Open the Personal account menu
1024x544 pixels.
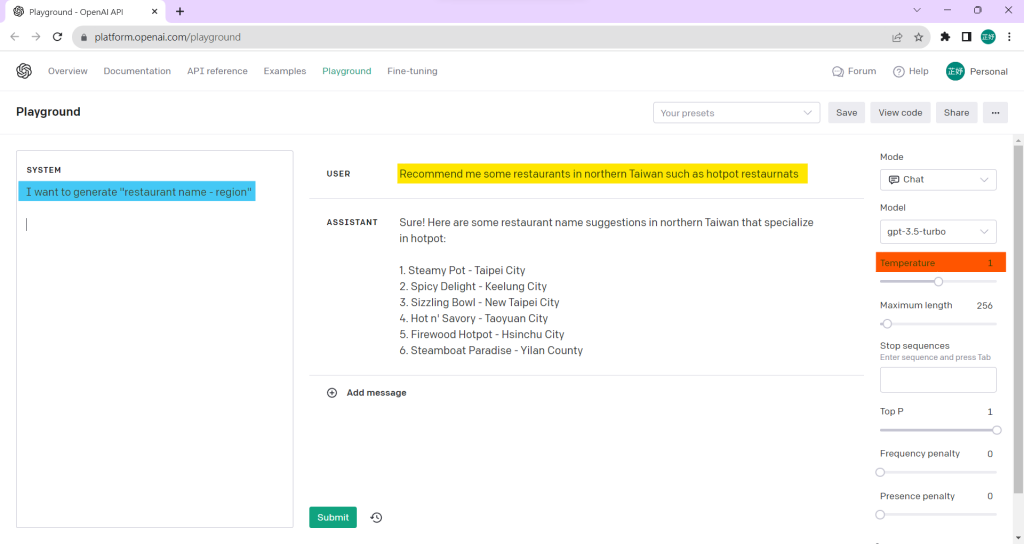[976, 71]
